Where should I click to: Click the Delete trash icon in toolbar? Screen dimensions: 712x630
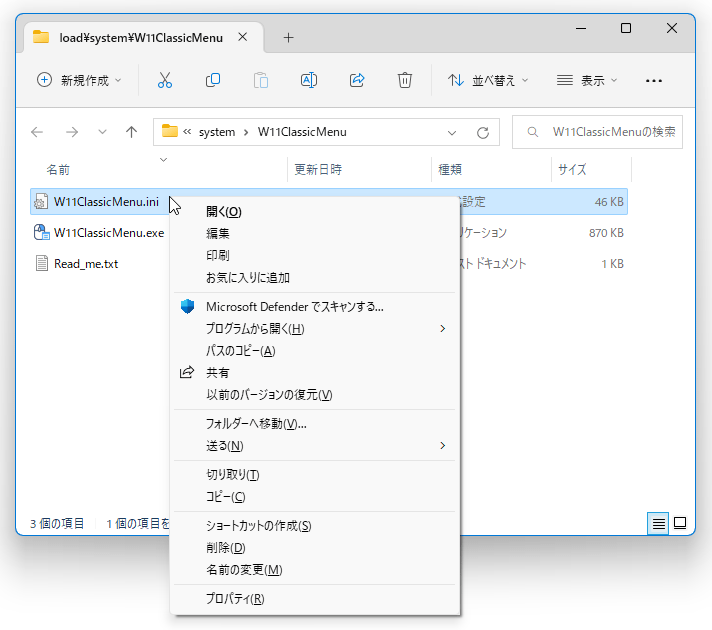(405, 80)
